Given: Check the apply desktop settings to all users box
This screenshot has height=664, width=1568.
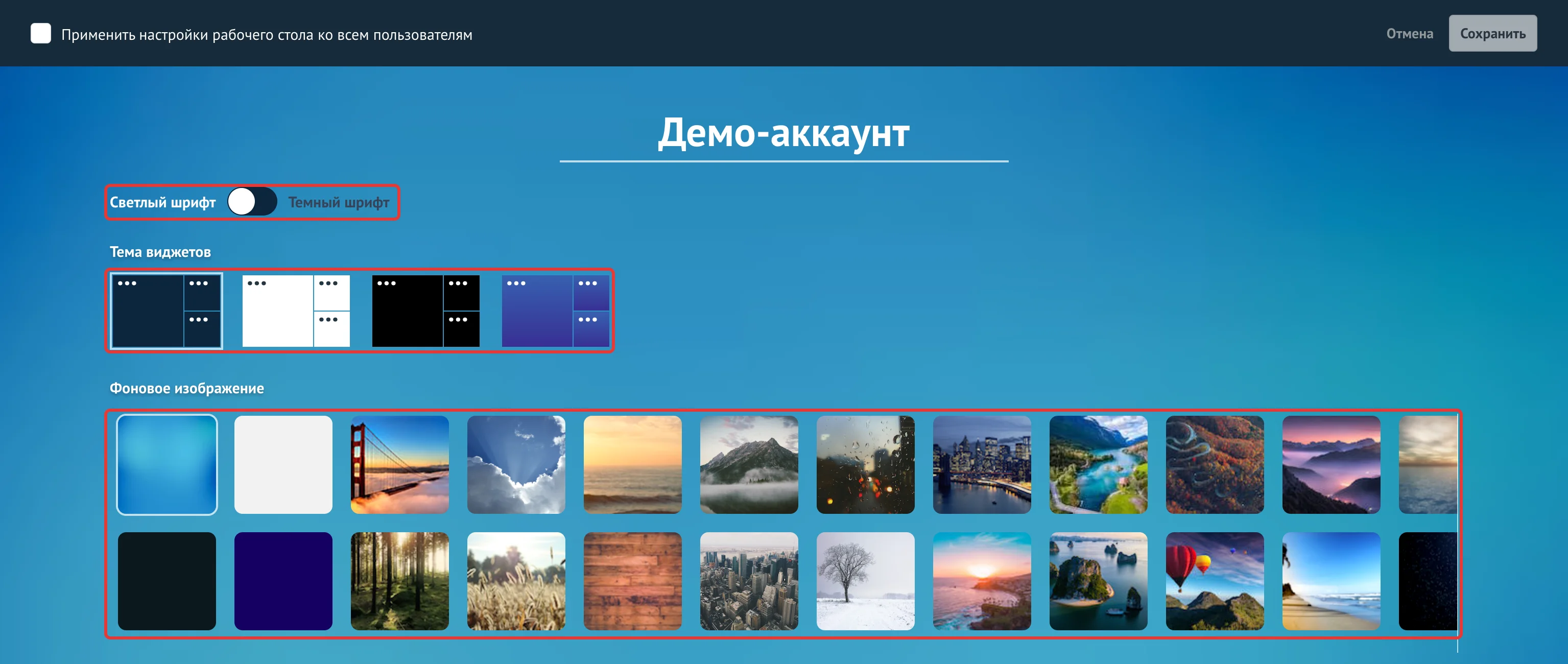Looking at the screenshot, I should point(41,34).
